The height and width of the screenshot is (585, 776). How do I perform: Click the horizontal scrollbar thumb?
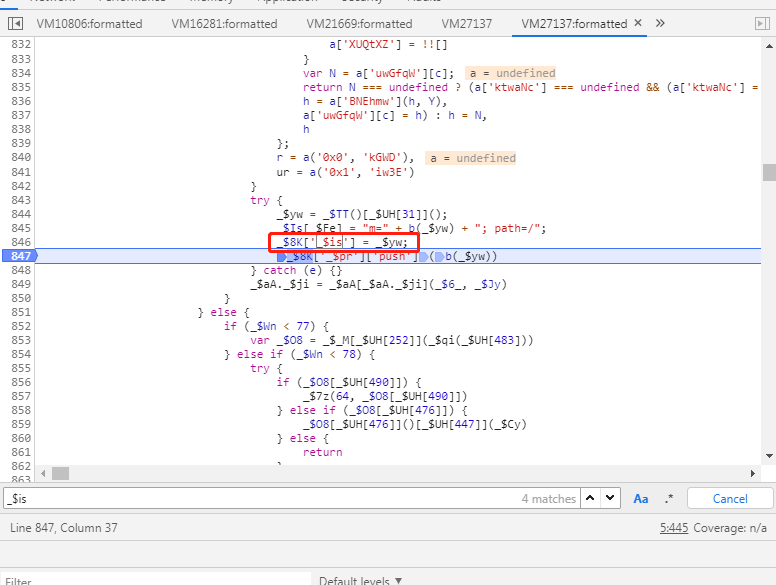(60, 474)
